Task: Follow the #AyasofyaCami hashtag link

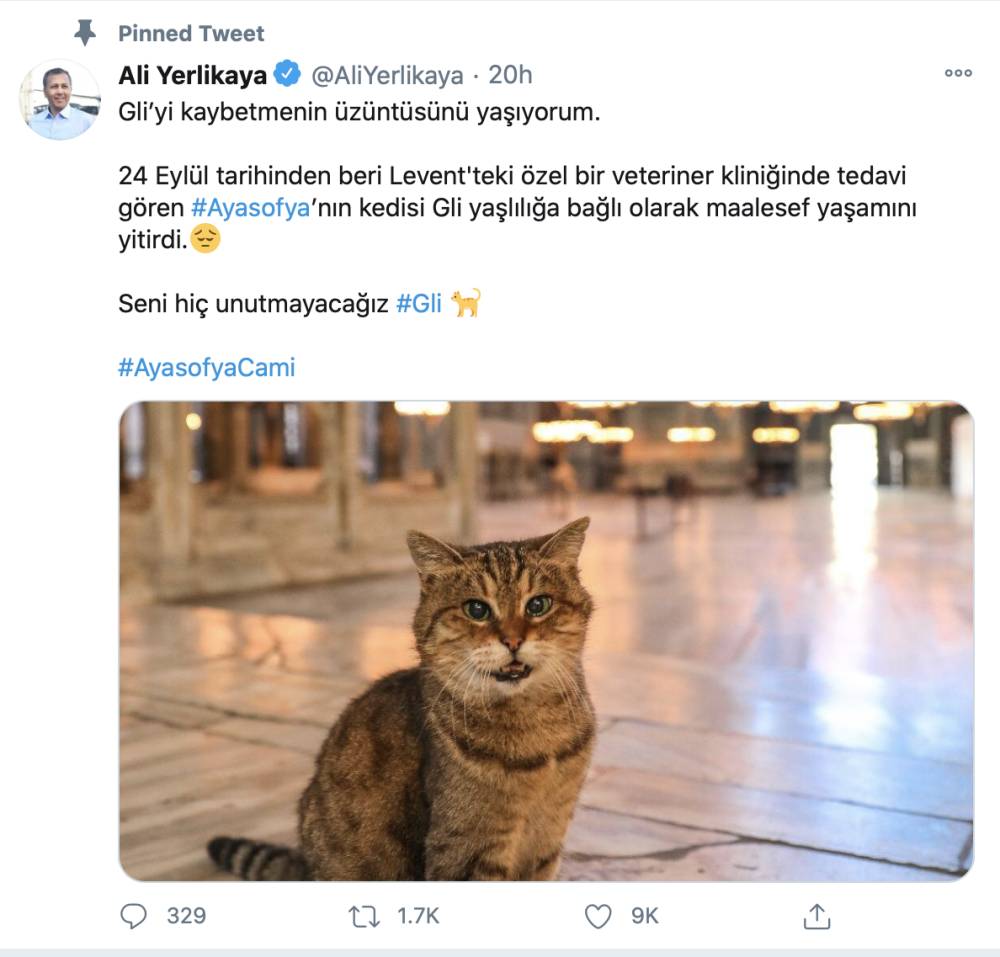Action: pyautogui.click(x=207, y=368)
